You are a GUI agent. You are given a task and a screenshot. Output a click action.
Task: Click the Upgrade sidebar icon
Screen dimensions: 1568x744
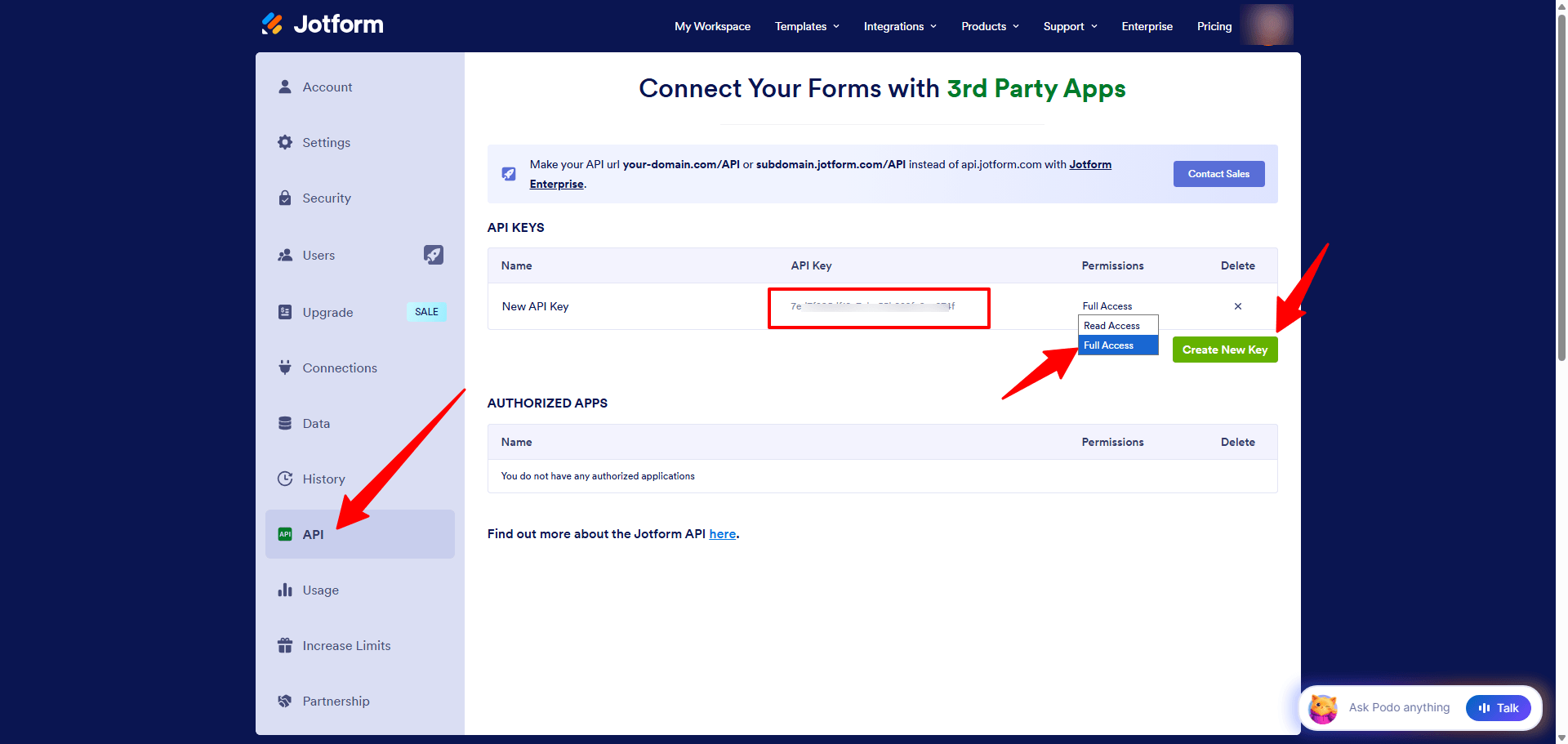click(x=285, y=312)
